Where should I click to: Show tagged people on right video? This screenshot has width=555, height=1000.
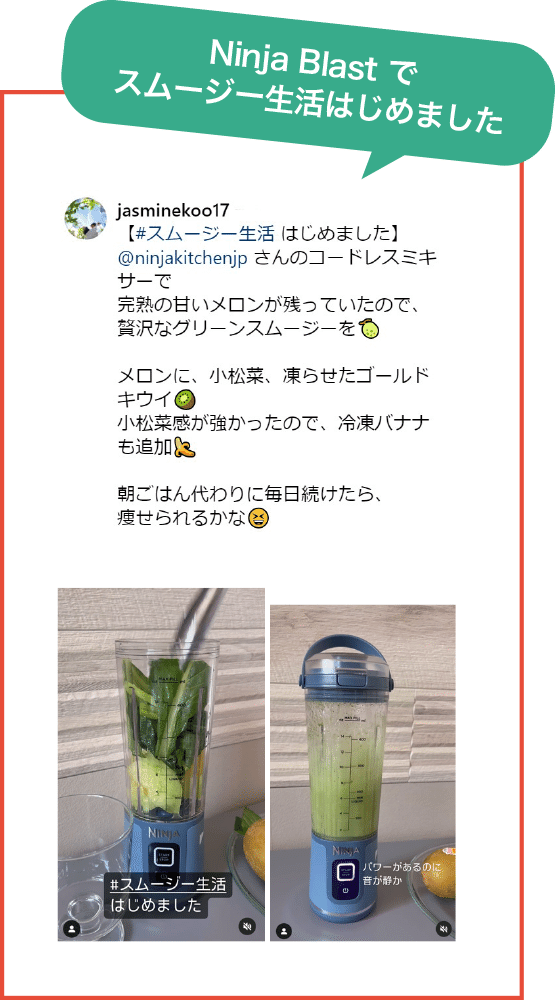[284, 930]
